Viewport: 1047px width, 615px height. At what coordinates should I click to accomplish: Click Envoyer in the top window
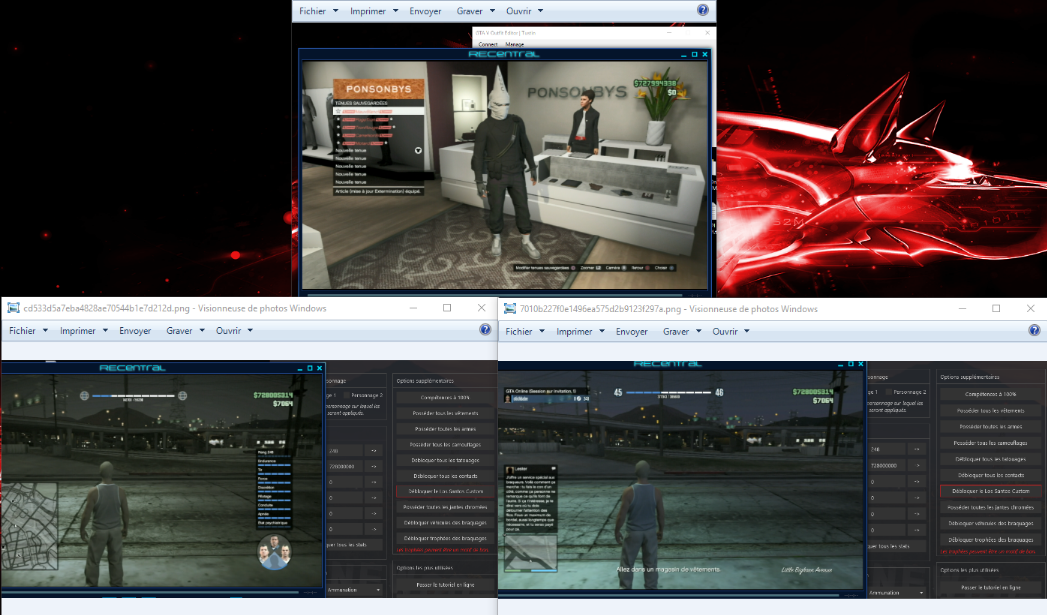(x=425, y=11)
